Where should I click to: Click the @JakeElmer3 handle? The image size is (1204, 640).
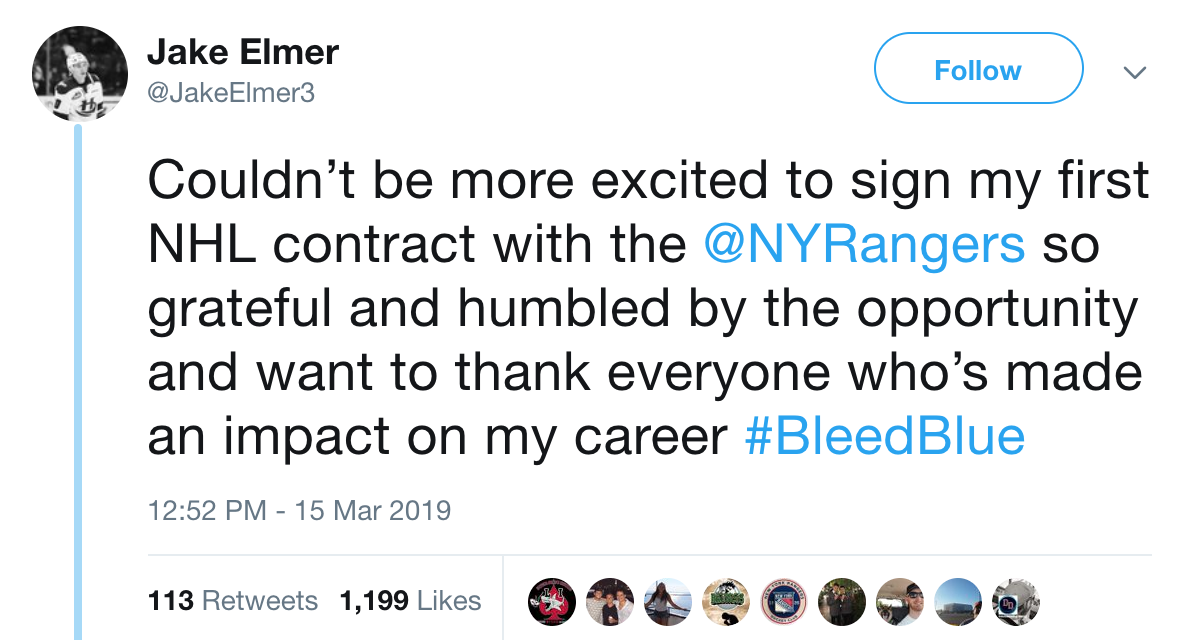tap(231, 93)
